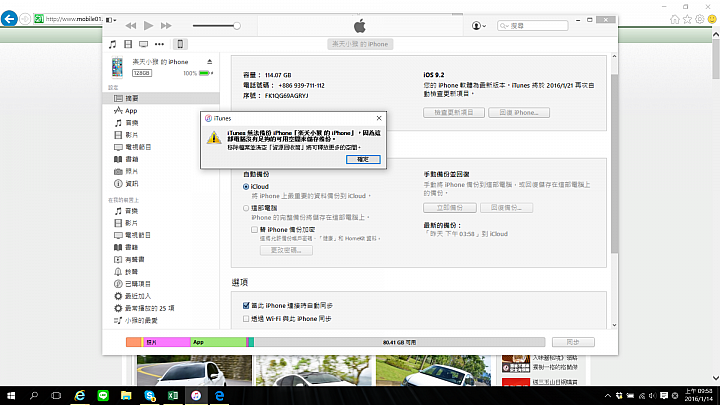Click Back Up Now button
This screenshot has height=405, width=720.
click(450, 208)
